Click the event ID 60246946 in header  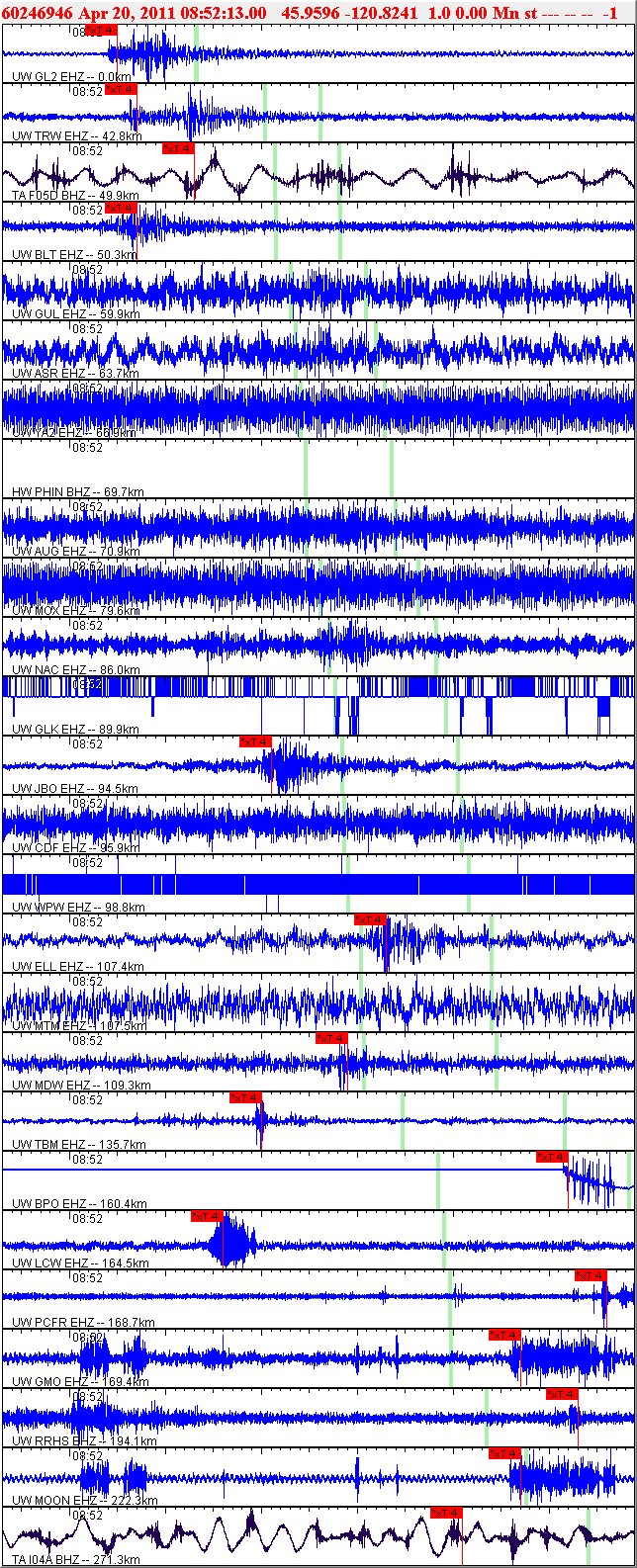[x=37, y=12]
